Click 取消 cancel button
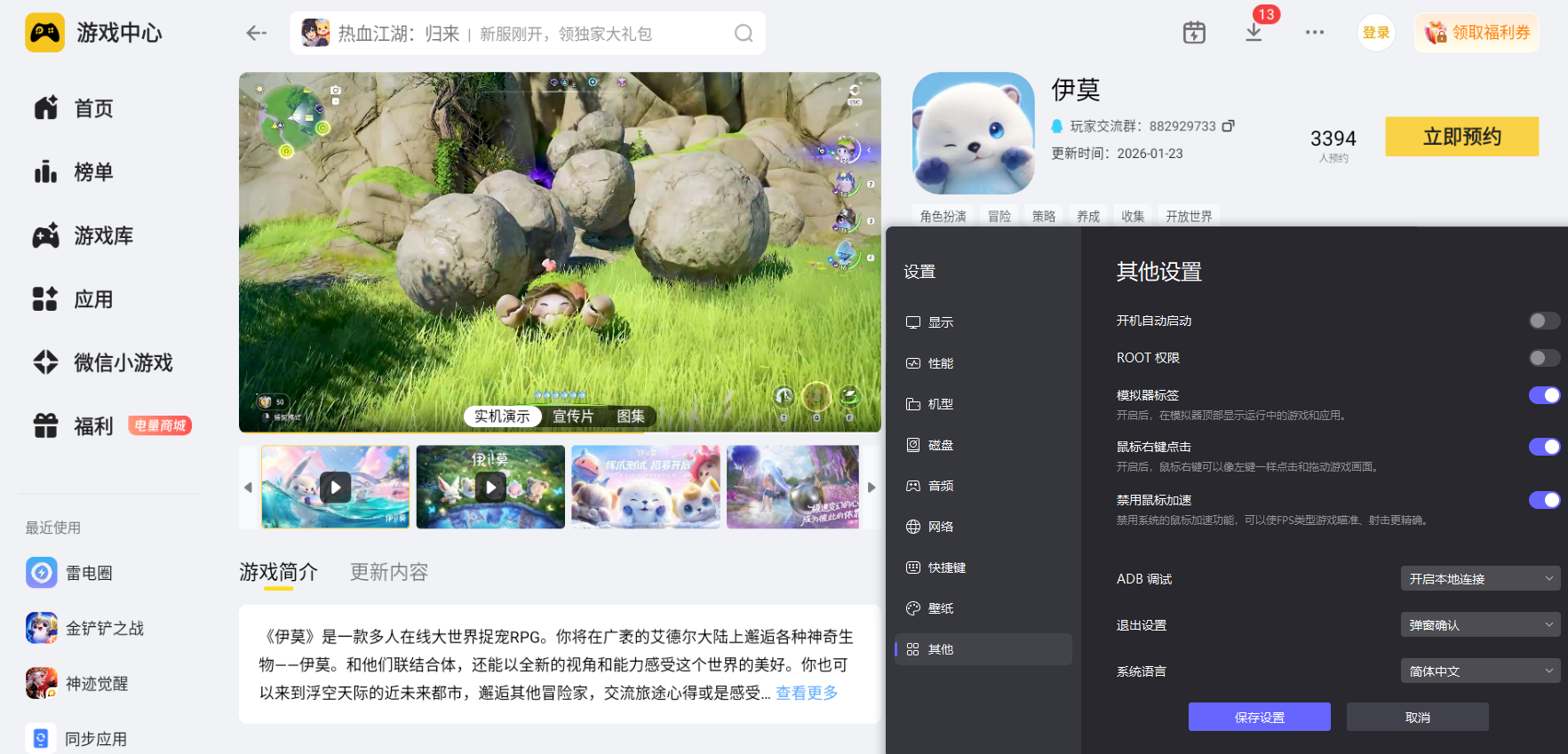 (x=1418, y=718)
